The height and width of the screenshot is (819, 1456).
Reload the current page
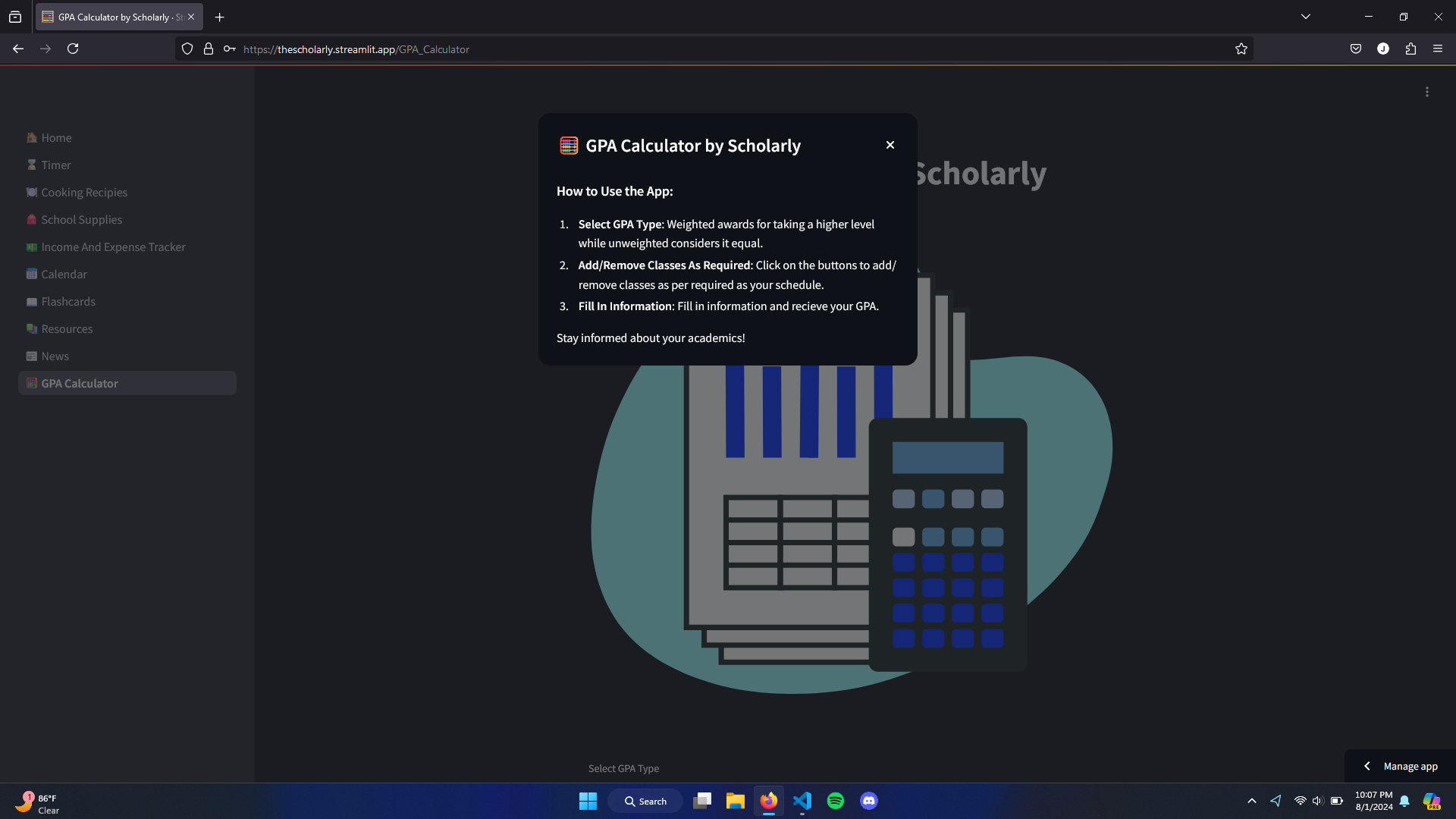73,49
